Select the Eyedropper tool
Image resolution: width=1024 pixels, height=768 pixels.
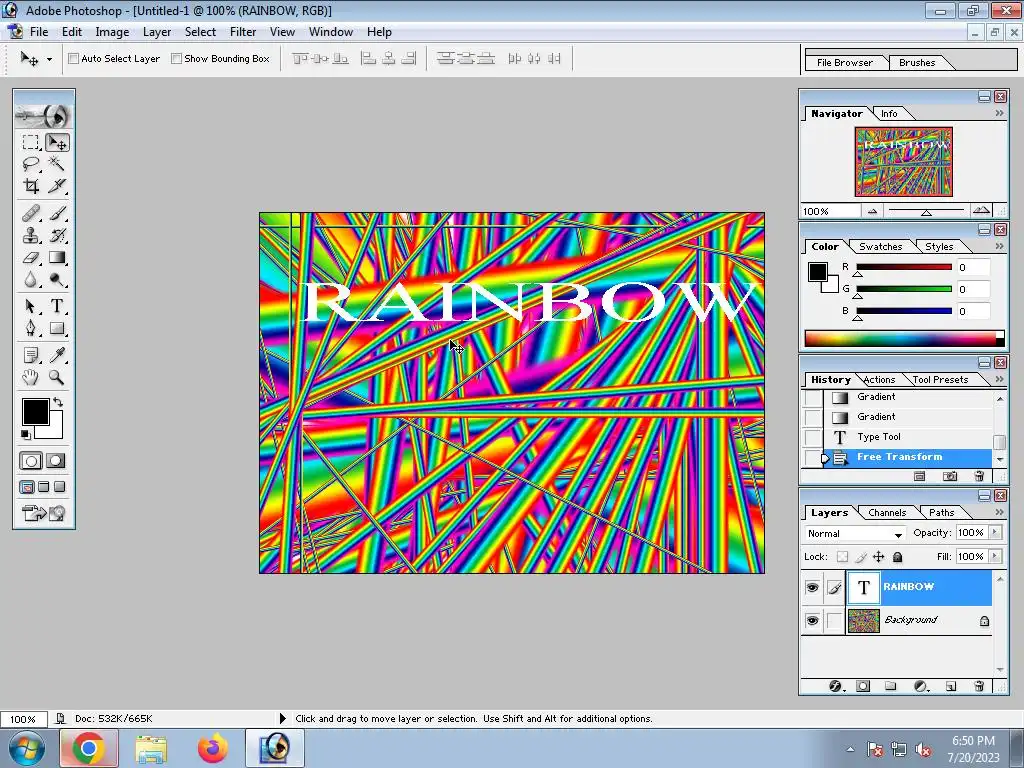tap(57, 355)
